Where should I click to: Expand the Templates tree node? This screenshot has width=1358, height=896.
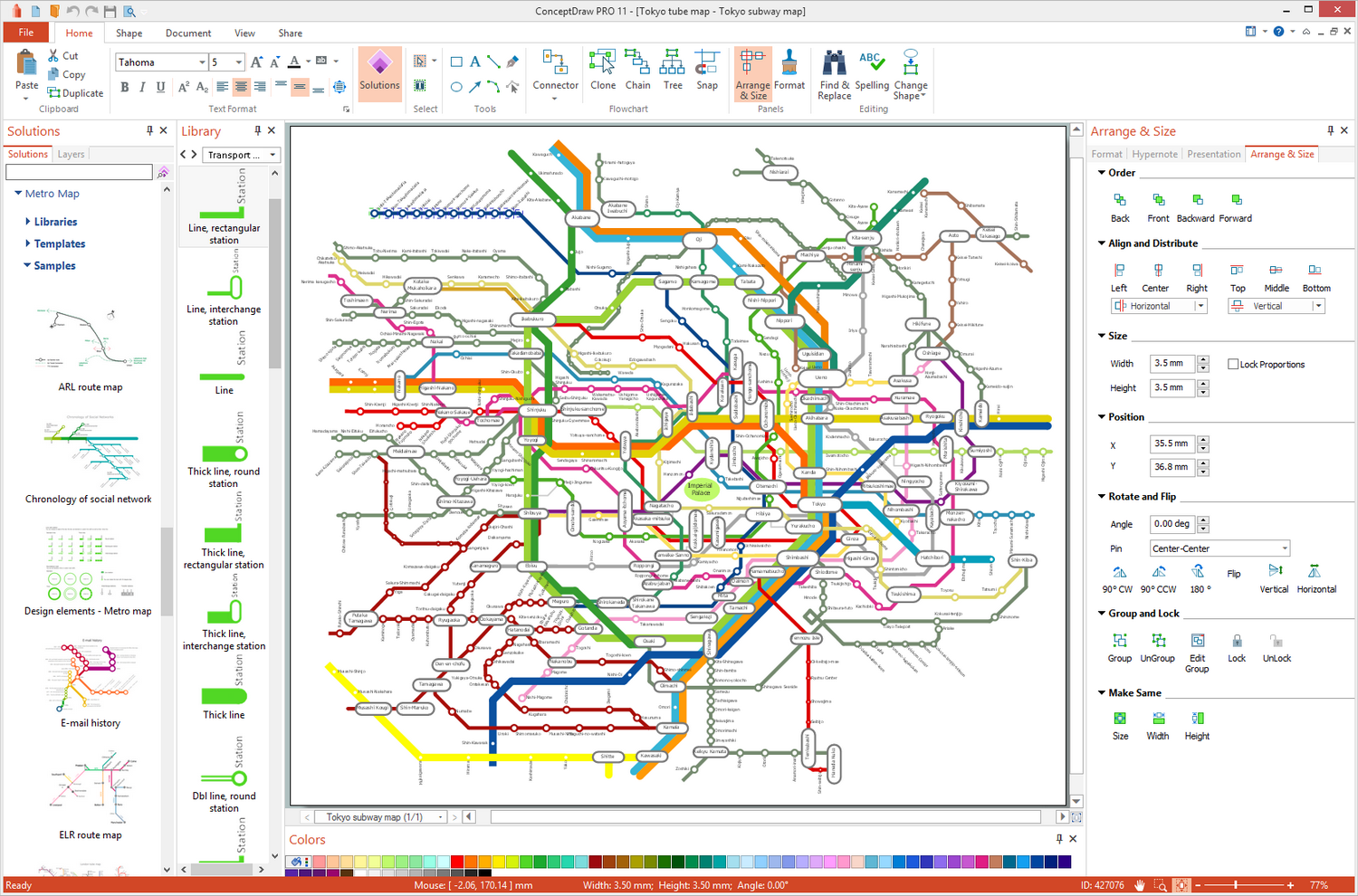(28, 243)
